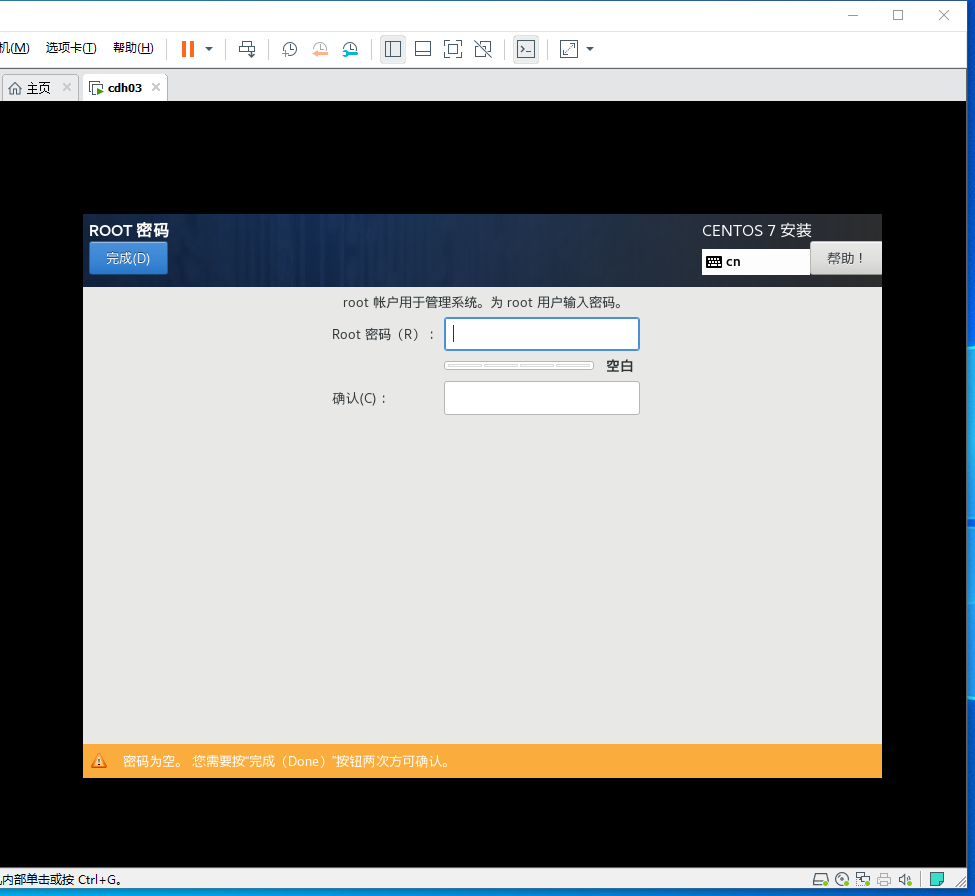Viewport: 975px width, 896px height.
Task: Click the printer status icon
Action: [884, 879]
